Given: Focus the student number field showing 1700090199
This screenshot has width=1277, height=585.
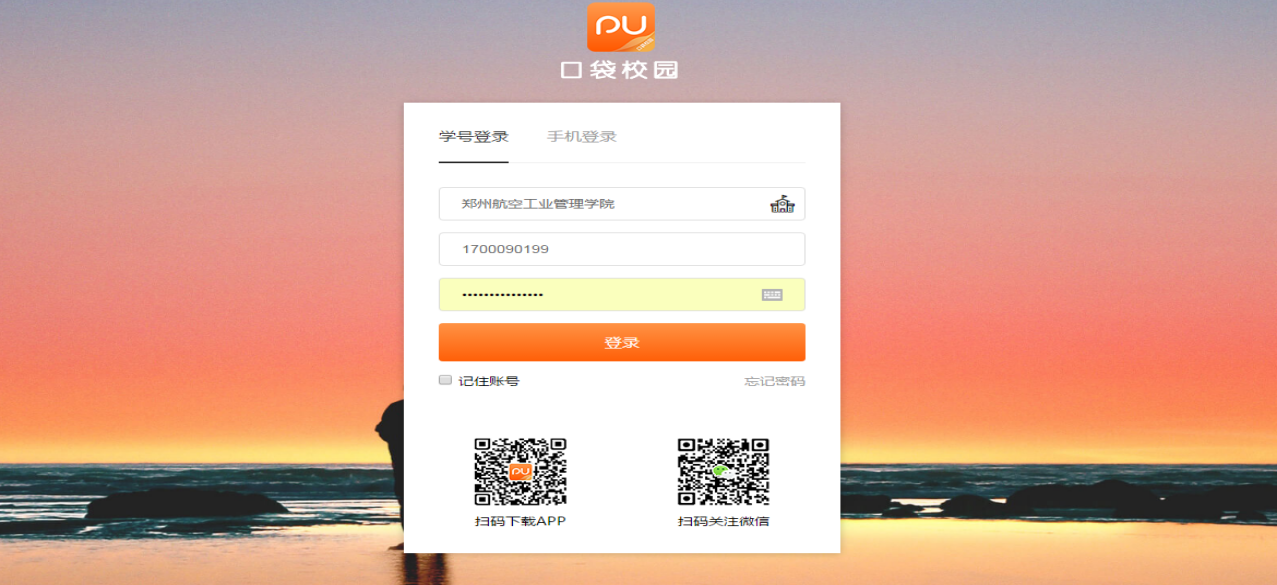Looking at the screenshot, I should pos(622,249).
